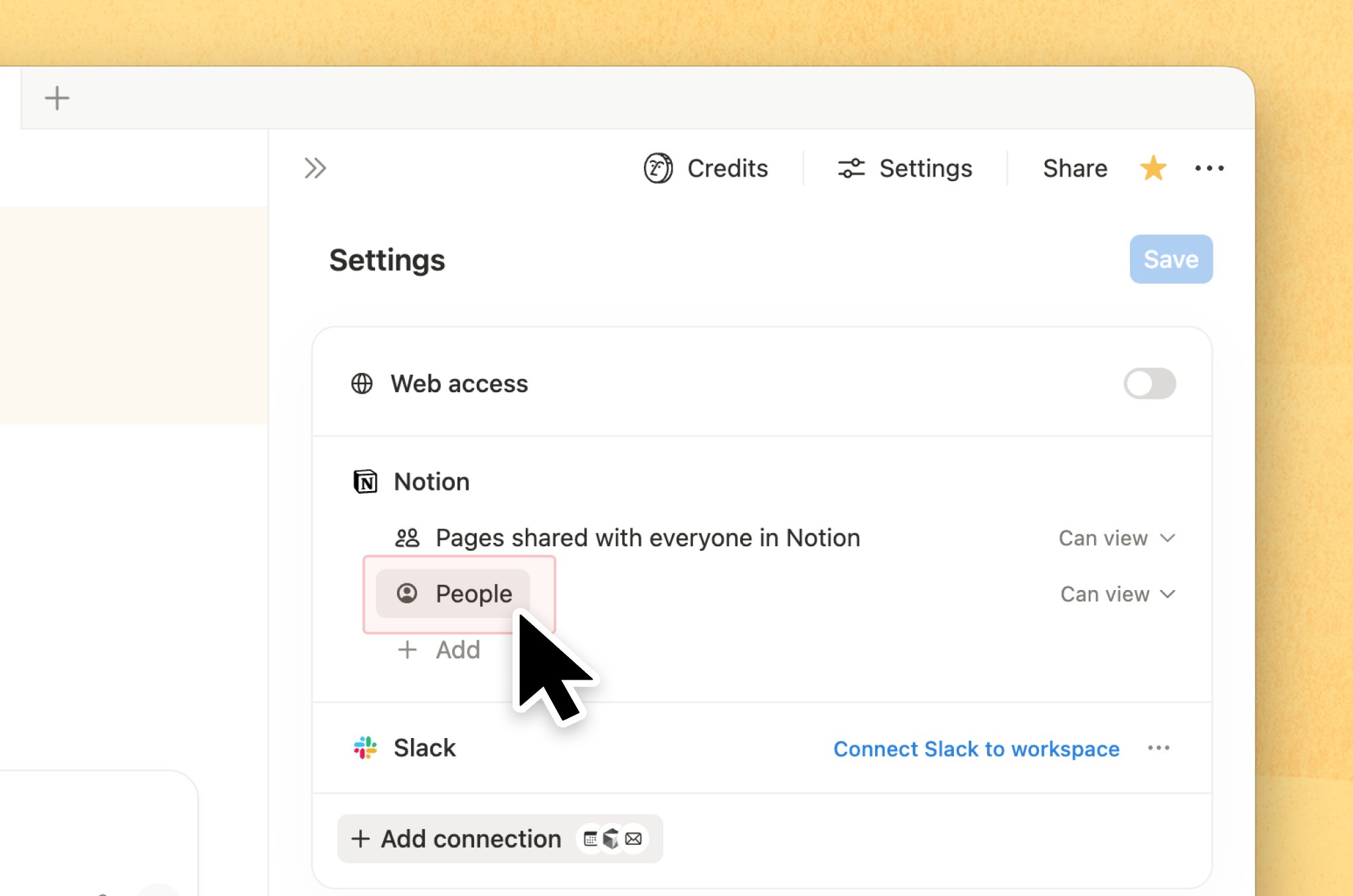Select the People chip under Notion
Viewport: 1353px width, 896px height.
click(x=453, y=593)
